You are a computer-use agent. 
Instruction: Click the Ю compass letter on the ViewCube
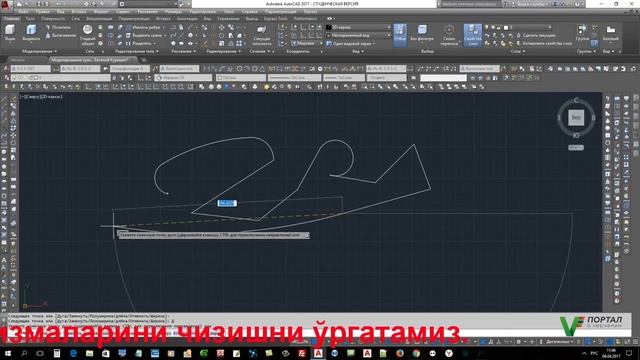tap(576, 135)
